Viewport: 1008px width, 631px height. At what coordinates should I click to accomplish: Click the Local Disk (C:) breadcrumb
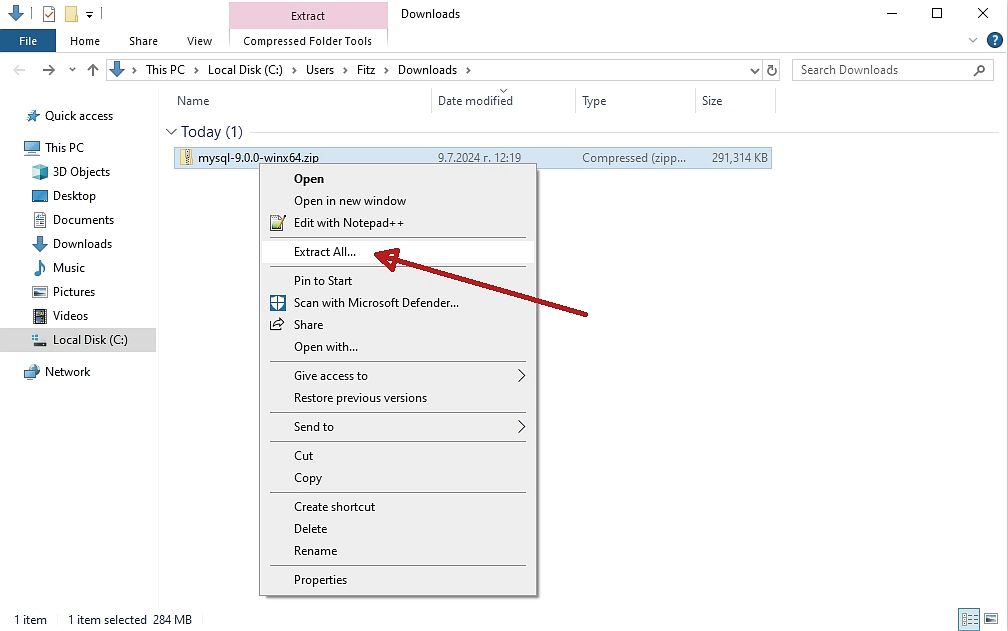coord(245,70)
